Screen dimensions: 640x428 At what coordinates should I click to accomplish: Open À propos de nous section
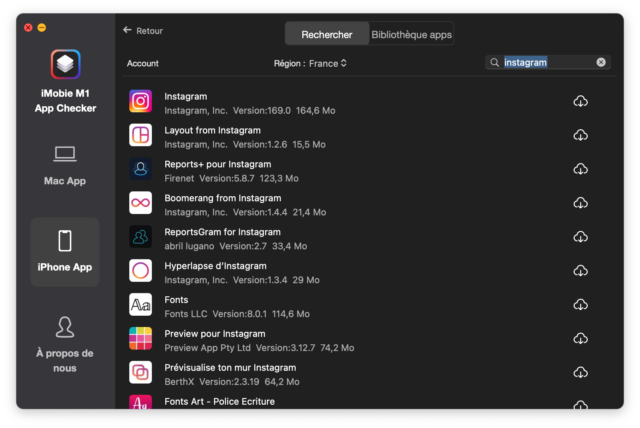pyautogui.click(x=65, y=345)
